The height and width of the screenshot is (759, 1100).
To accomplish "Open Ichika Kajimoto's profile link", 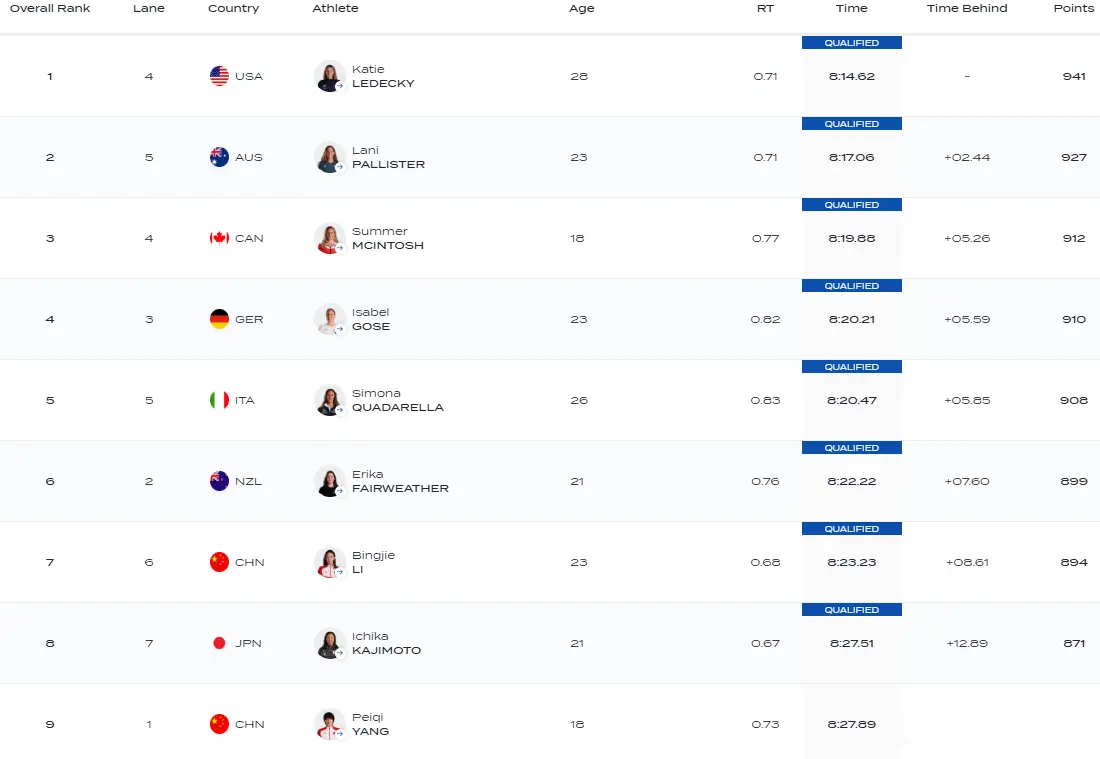I will pyautogui.click(x=386, y=643).
